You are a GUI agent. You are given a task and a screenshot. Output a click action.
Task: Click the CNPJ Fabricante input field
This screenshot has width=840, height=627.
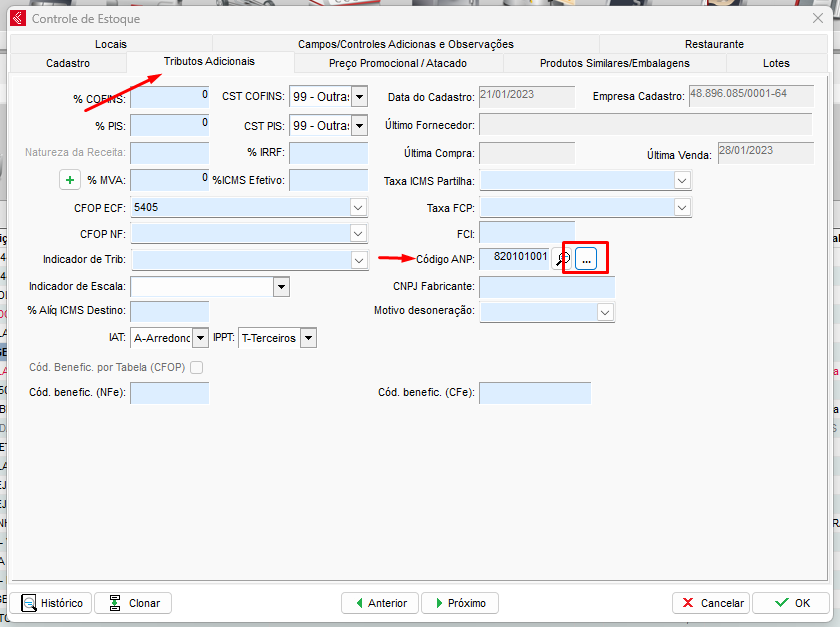546,287
